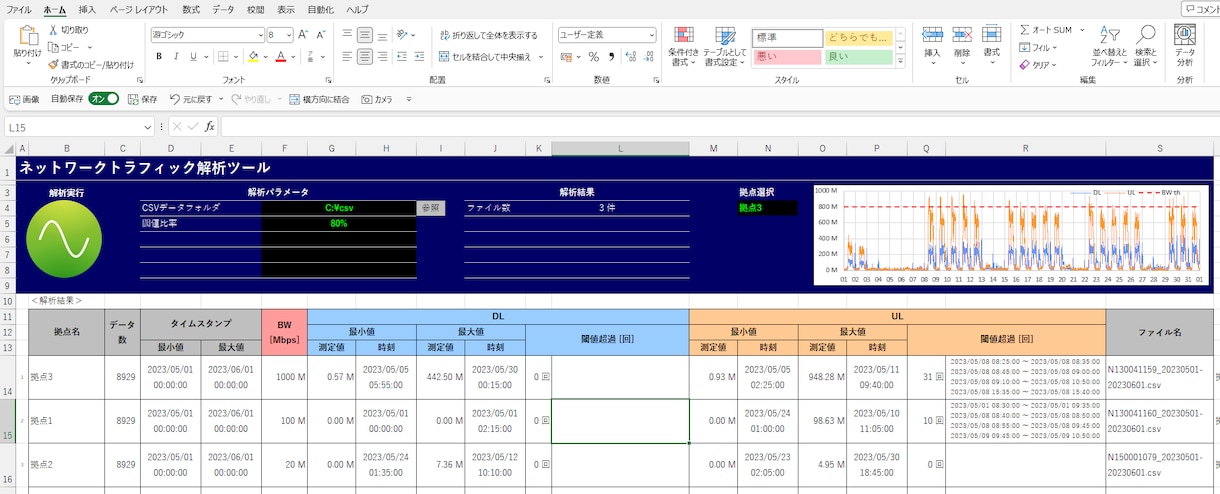1220x494 pixels.
Task: Open the File (ファイル) tab
Action: point(18,9)
